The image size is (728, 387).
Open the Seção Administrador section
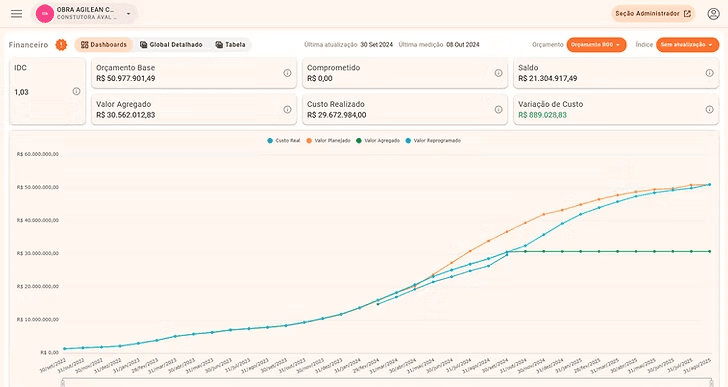[x=653, y=13]
